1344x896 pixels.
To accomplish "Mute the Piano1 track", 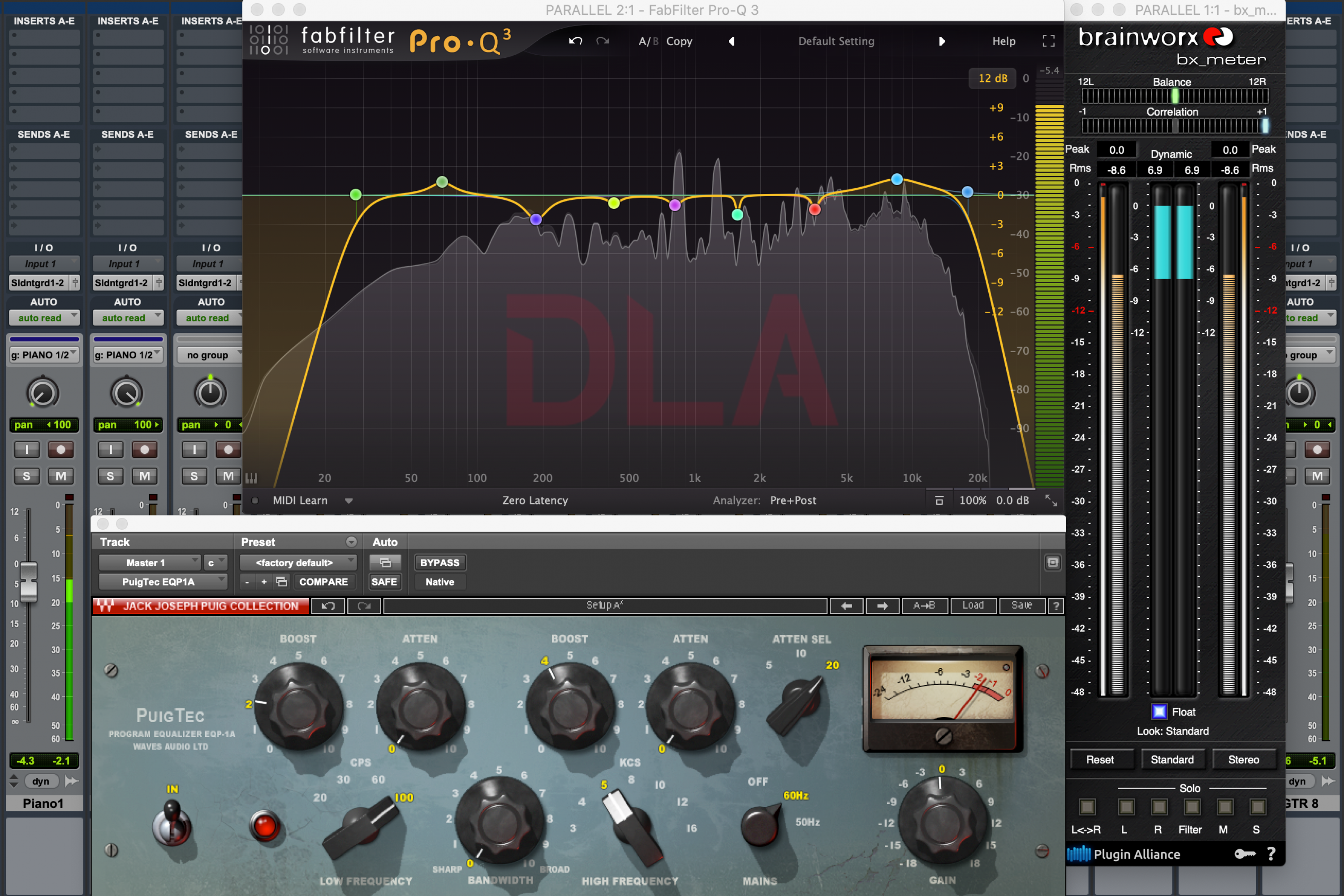I will click(60, 476).
